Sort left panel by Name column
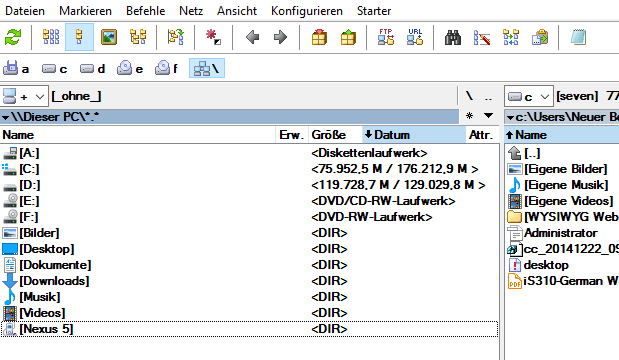The width and height of the screenshot is (619, 360). click(137, 135)
